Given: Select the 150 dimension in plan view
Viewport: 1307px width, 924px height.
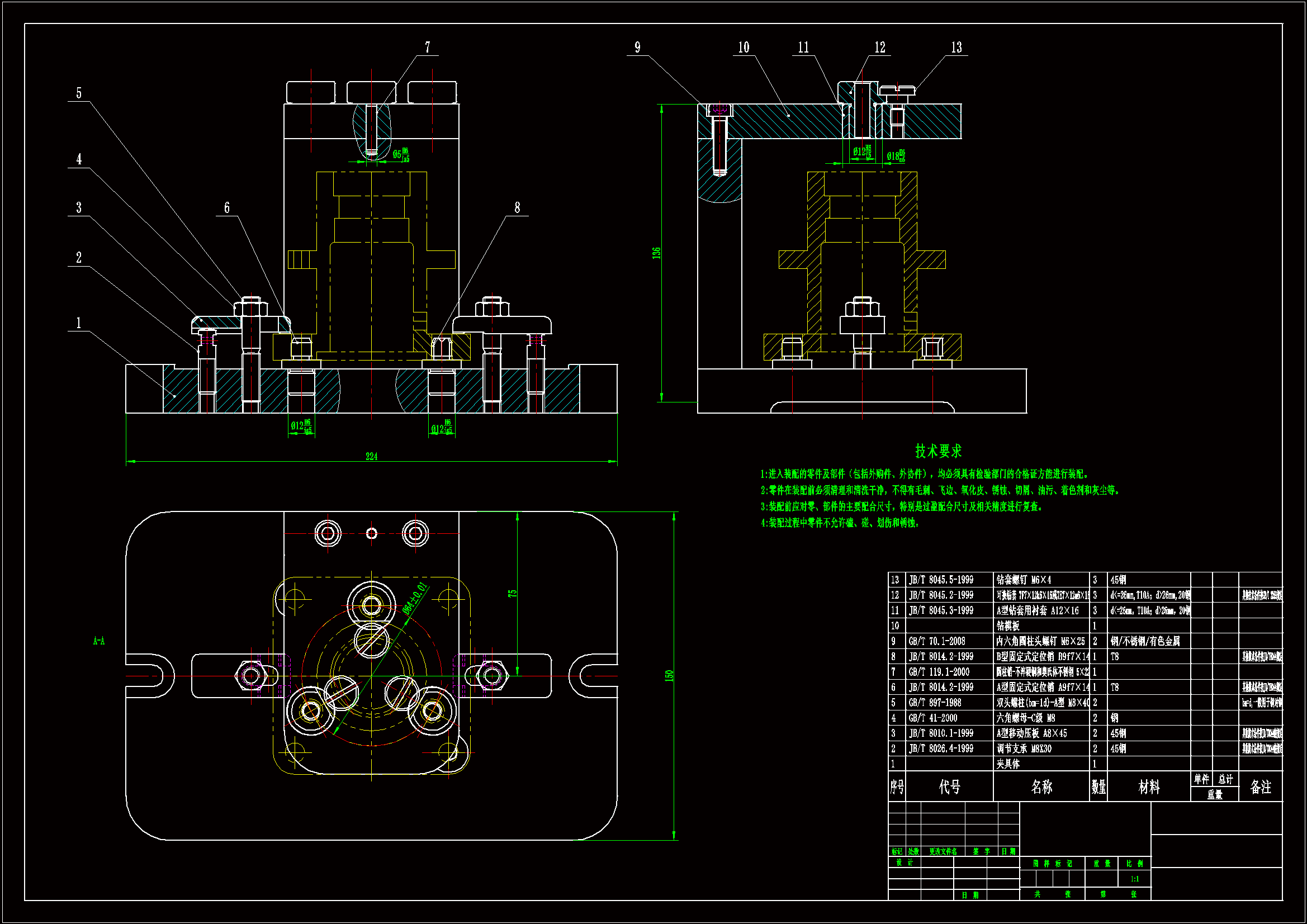Looking at the screenshot, I should pyautogui.click(x=669, y=675).
